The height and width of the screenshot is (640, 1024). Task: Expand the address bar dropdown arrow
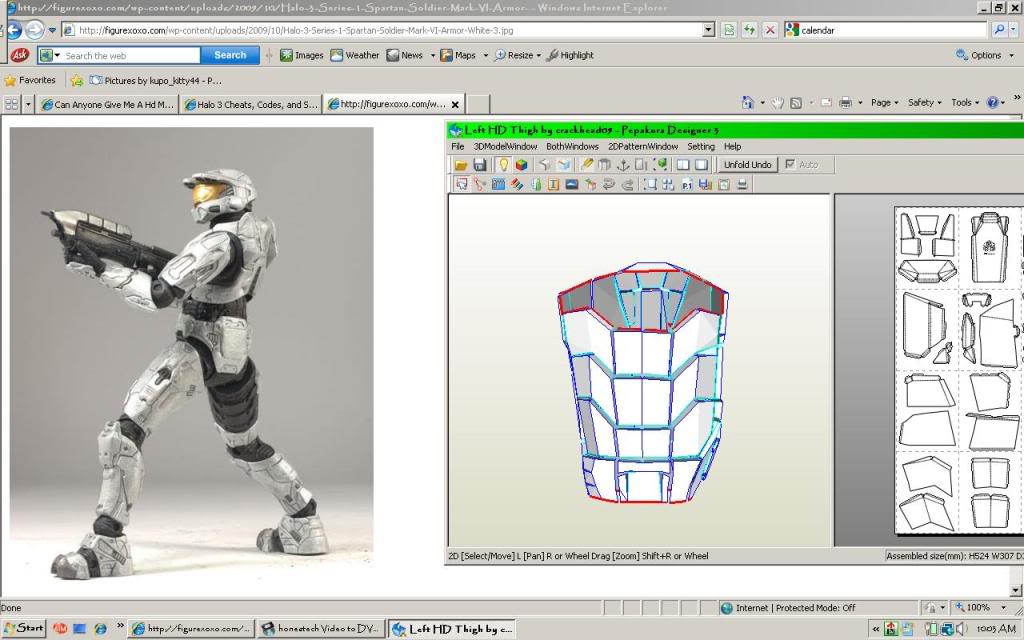tap(709, 30)
